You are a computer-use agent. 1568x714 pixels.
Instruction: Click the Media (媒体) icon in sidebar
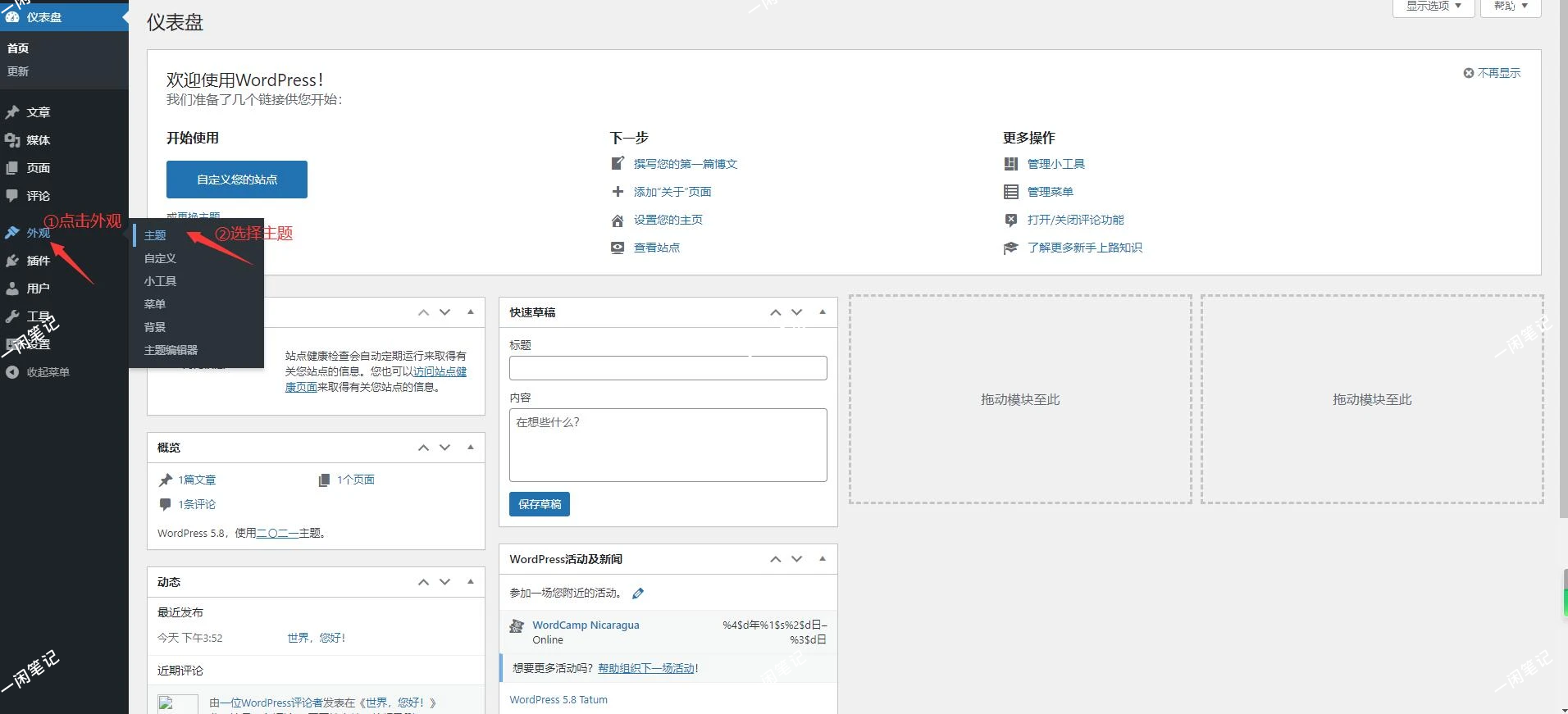(x=12, y=140)
